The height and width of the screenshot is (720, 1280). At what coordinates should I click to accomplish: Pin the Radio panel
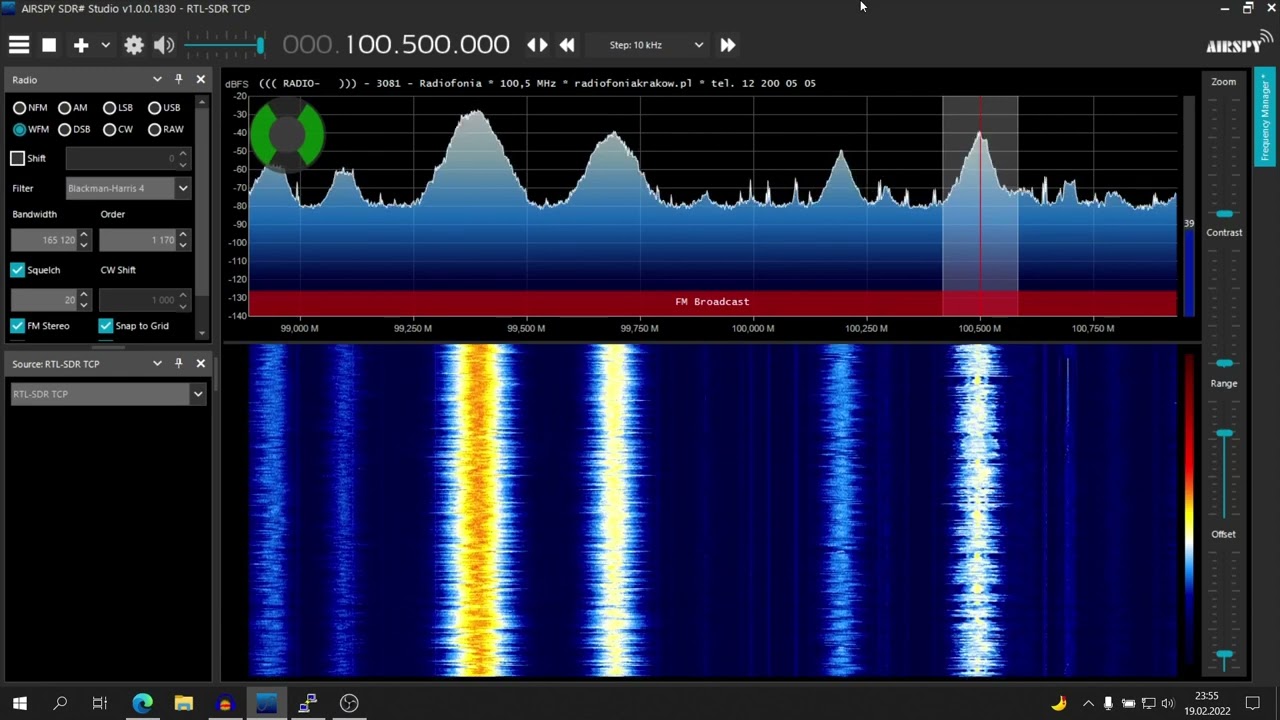click(x=179, y=79)
